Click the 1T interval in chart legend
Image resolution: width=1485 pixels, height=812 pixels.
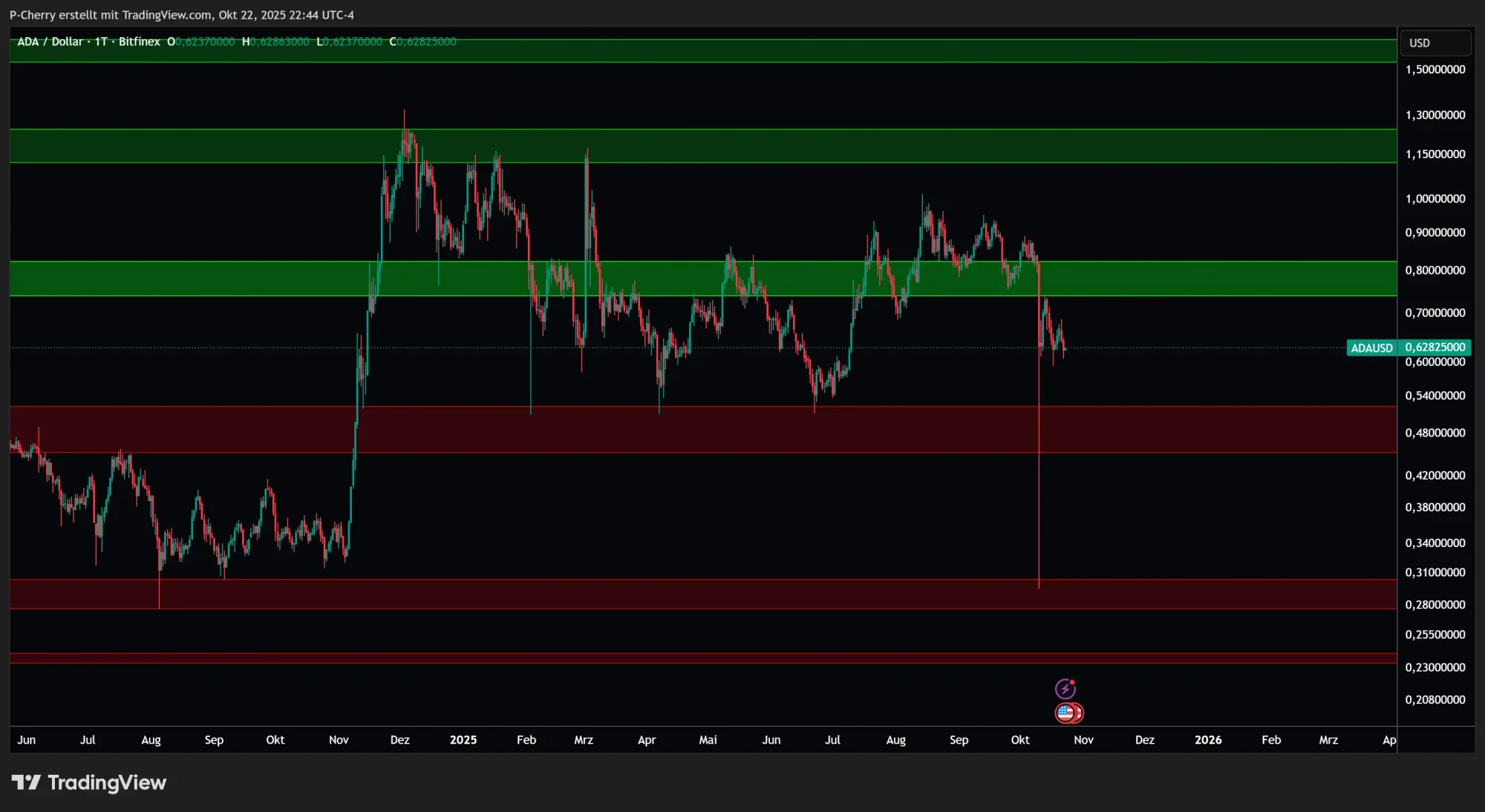pos(100,42)
